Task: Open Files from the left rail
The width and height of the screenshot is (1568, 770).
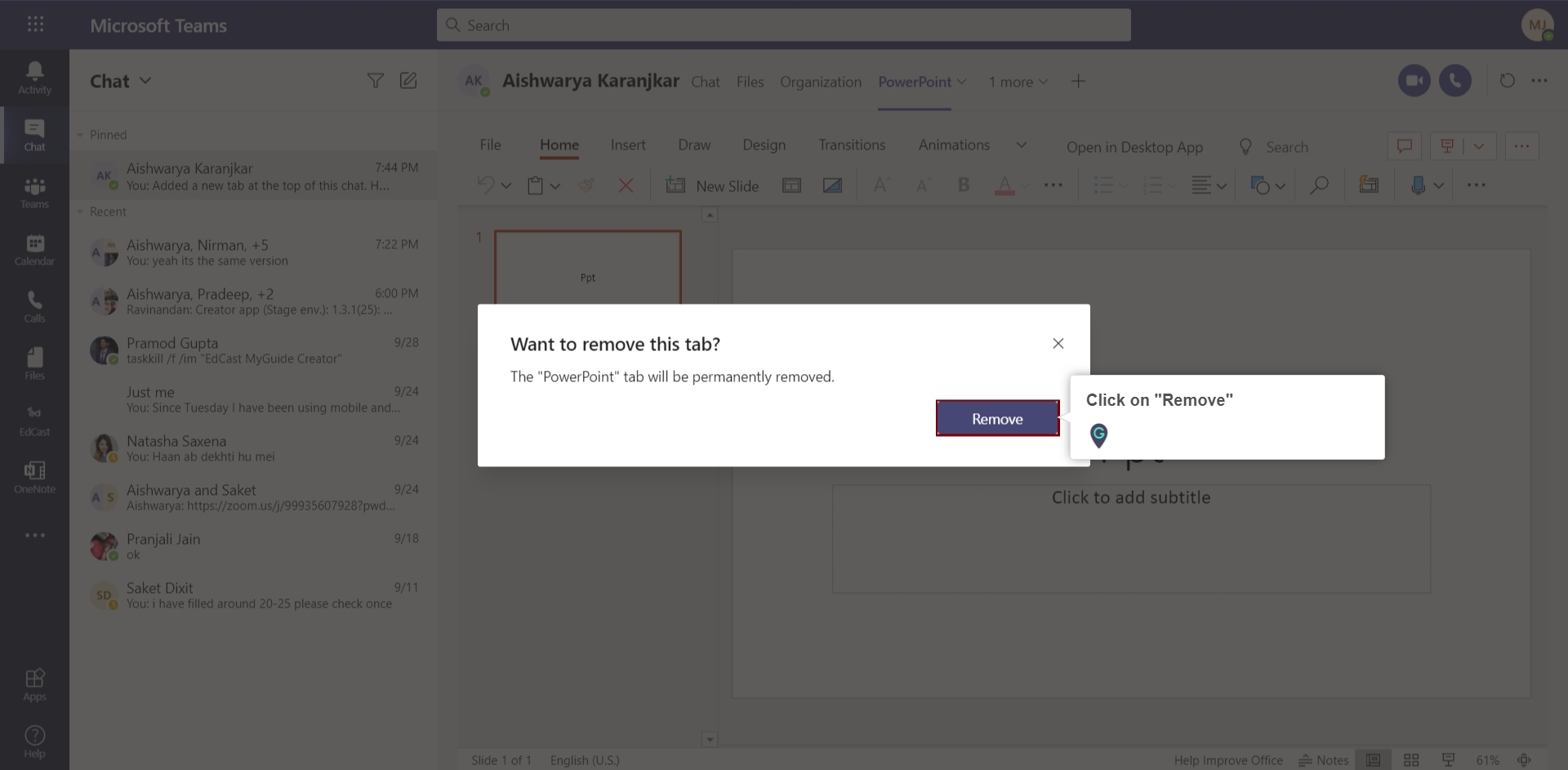Action: click(x=34, y=364)
